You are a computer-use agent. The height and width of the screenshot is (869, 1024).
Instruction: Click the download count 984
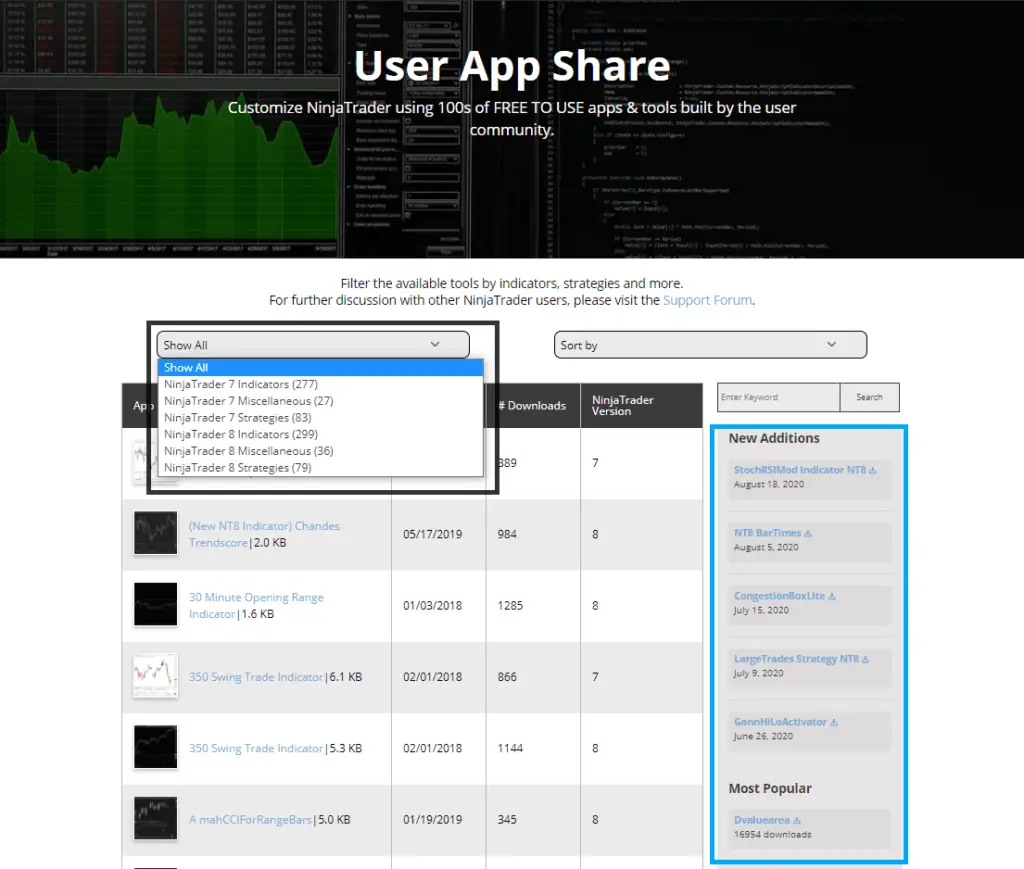pos(507,534)
